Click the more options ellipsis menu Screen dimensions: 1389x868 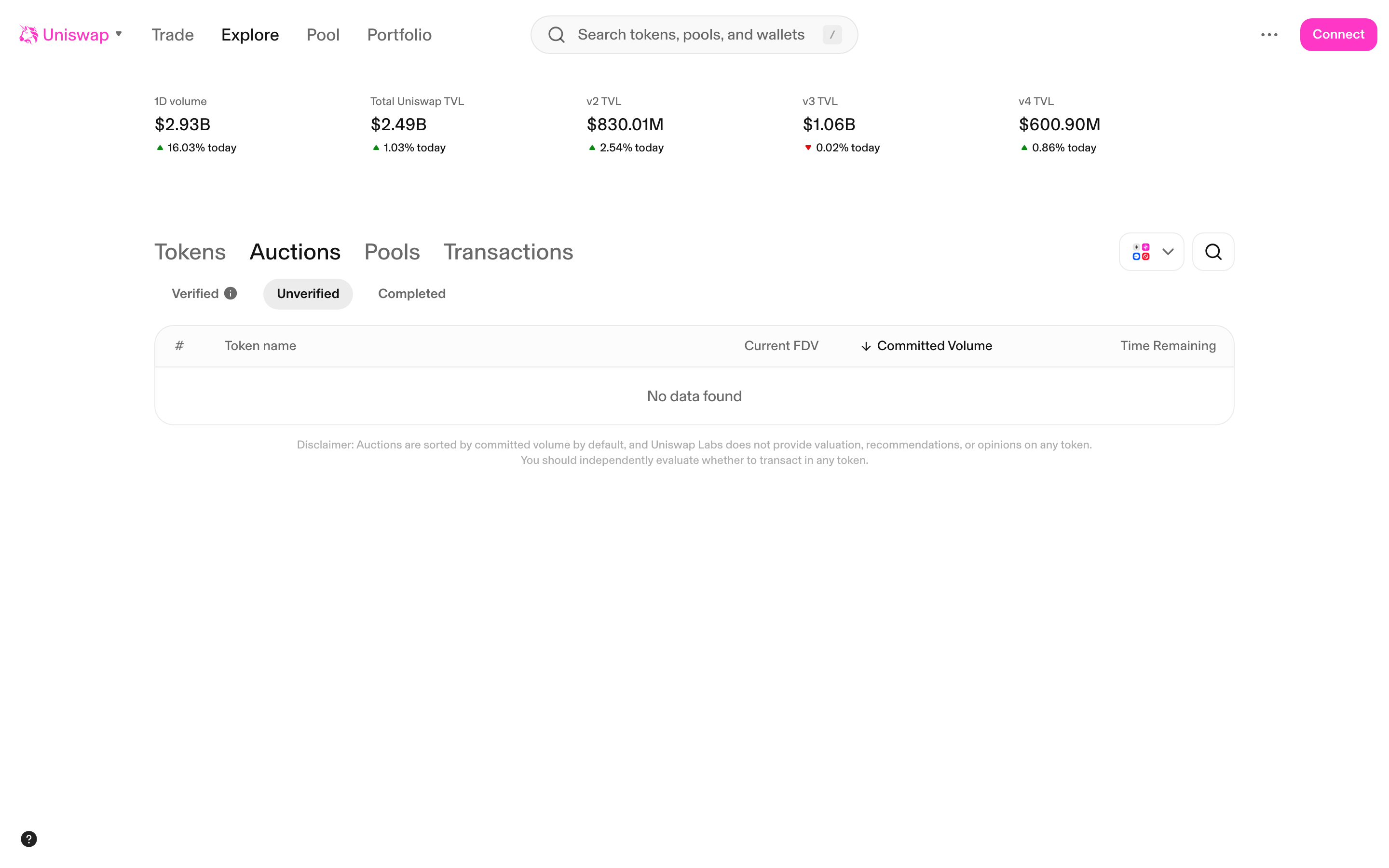click(x=1269, y=34)
